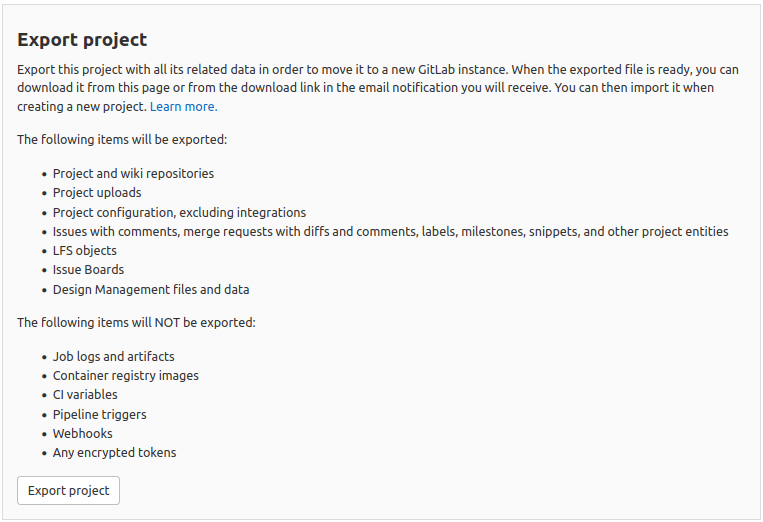Click 'The following items will be exported' text
This screenshot has width=763, height=522.
point(122,140)
